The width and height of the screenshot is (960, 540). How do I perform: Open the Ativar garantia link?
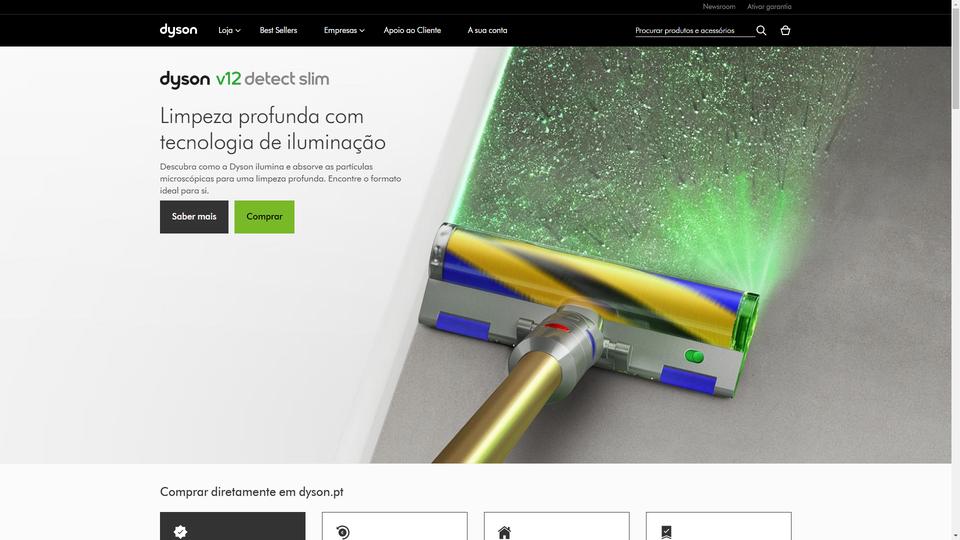click(769, 7)
